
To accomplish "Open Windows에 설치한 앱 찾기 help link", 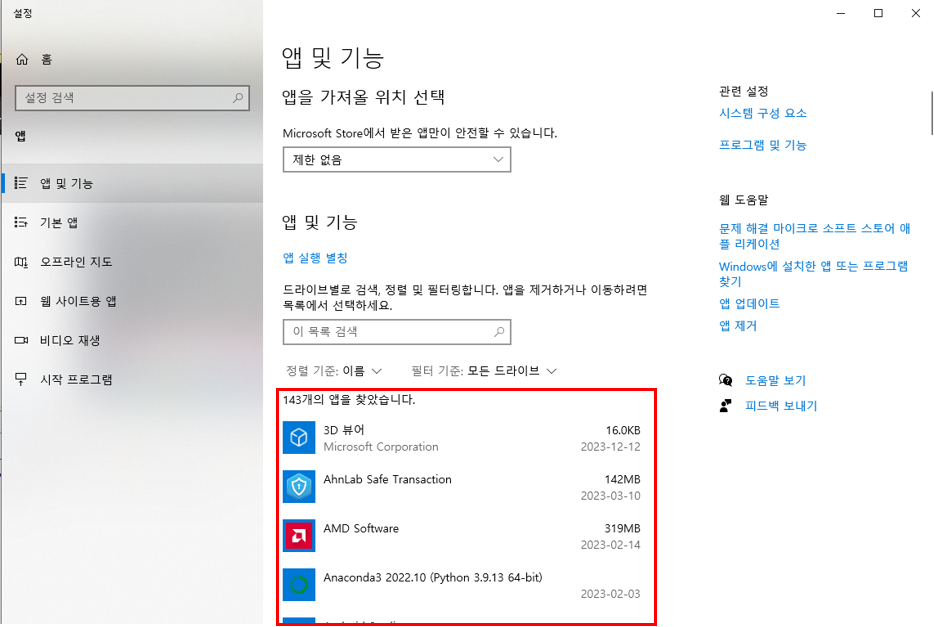I will pos(813,273).
